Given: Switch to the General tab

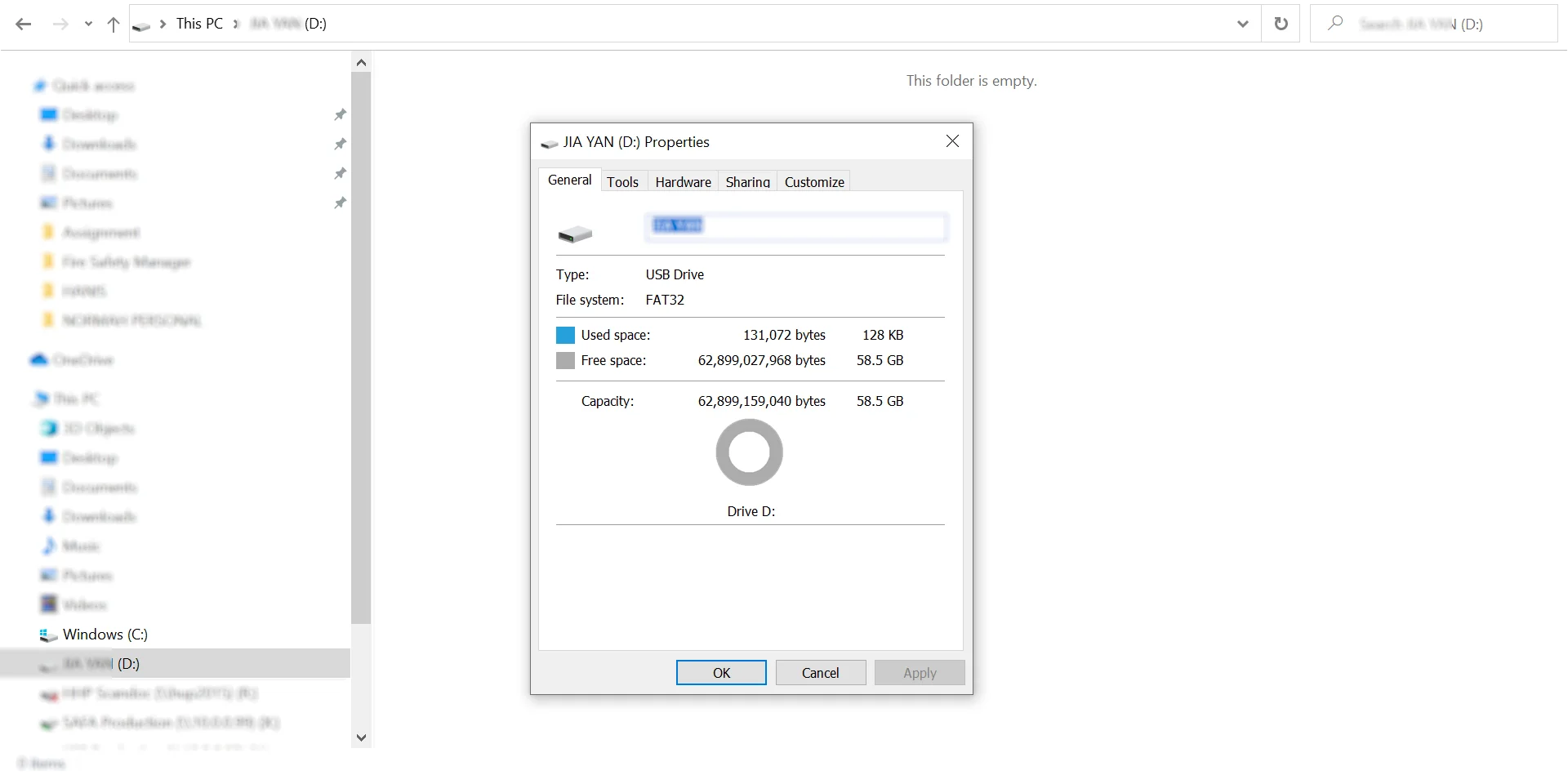Looking at the screenshot, I should tap(570, 180).
